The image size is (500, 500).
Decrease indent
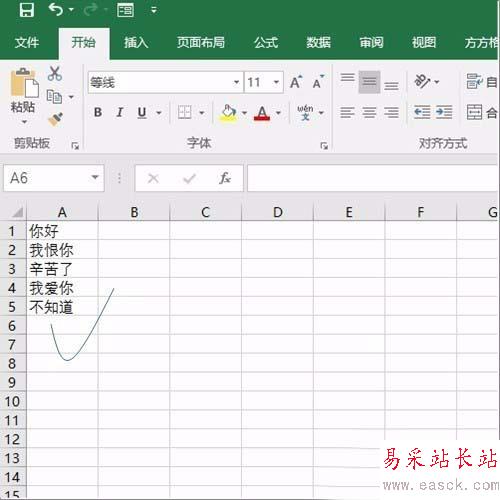point(422,112)
